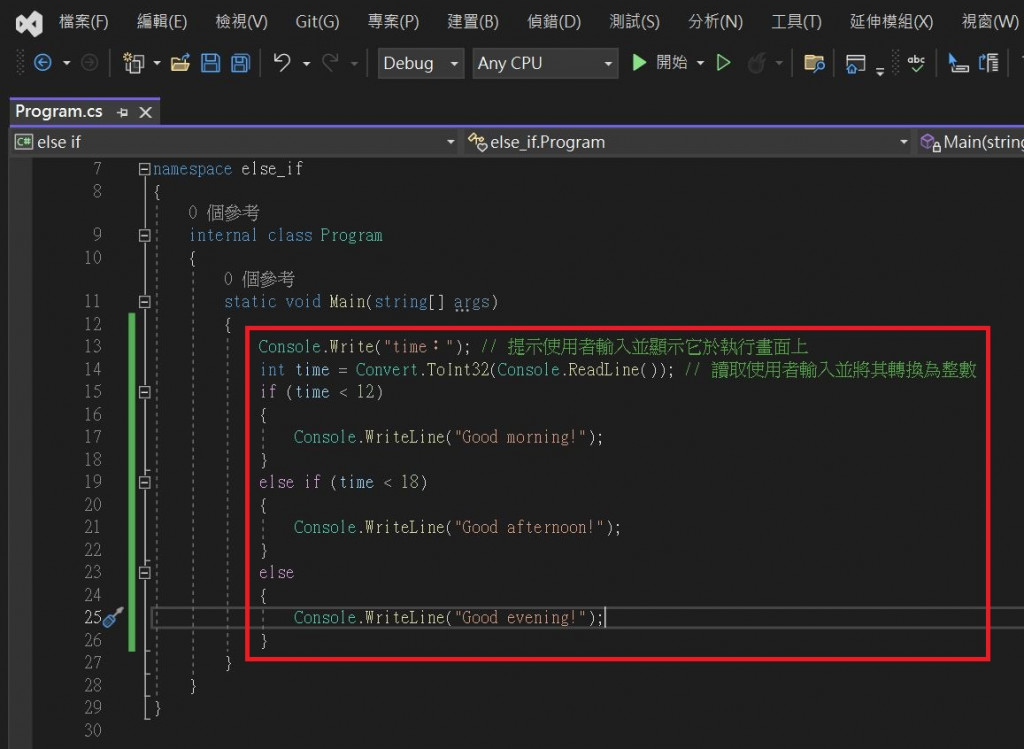
Task: Open the 檔案(F) menu
Action: [x=84, y=22]
